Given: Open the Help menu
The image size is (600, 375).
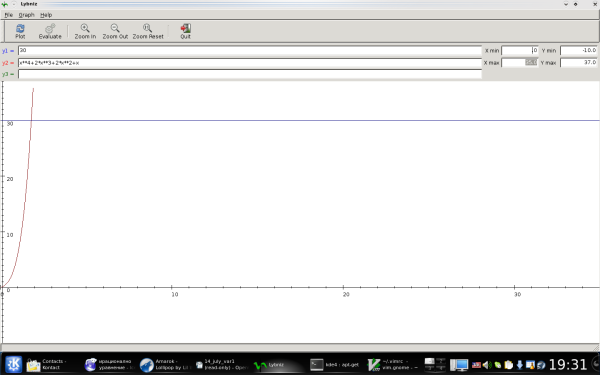Looking at the screenshot, I should coord(46,15).
